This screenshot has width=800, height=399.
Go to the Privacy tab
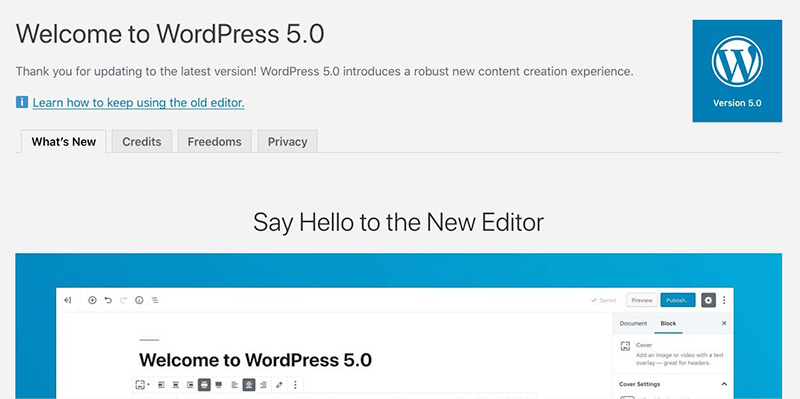tap(287, 141)
